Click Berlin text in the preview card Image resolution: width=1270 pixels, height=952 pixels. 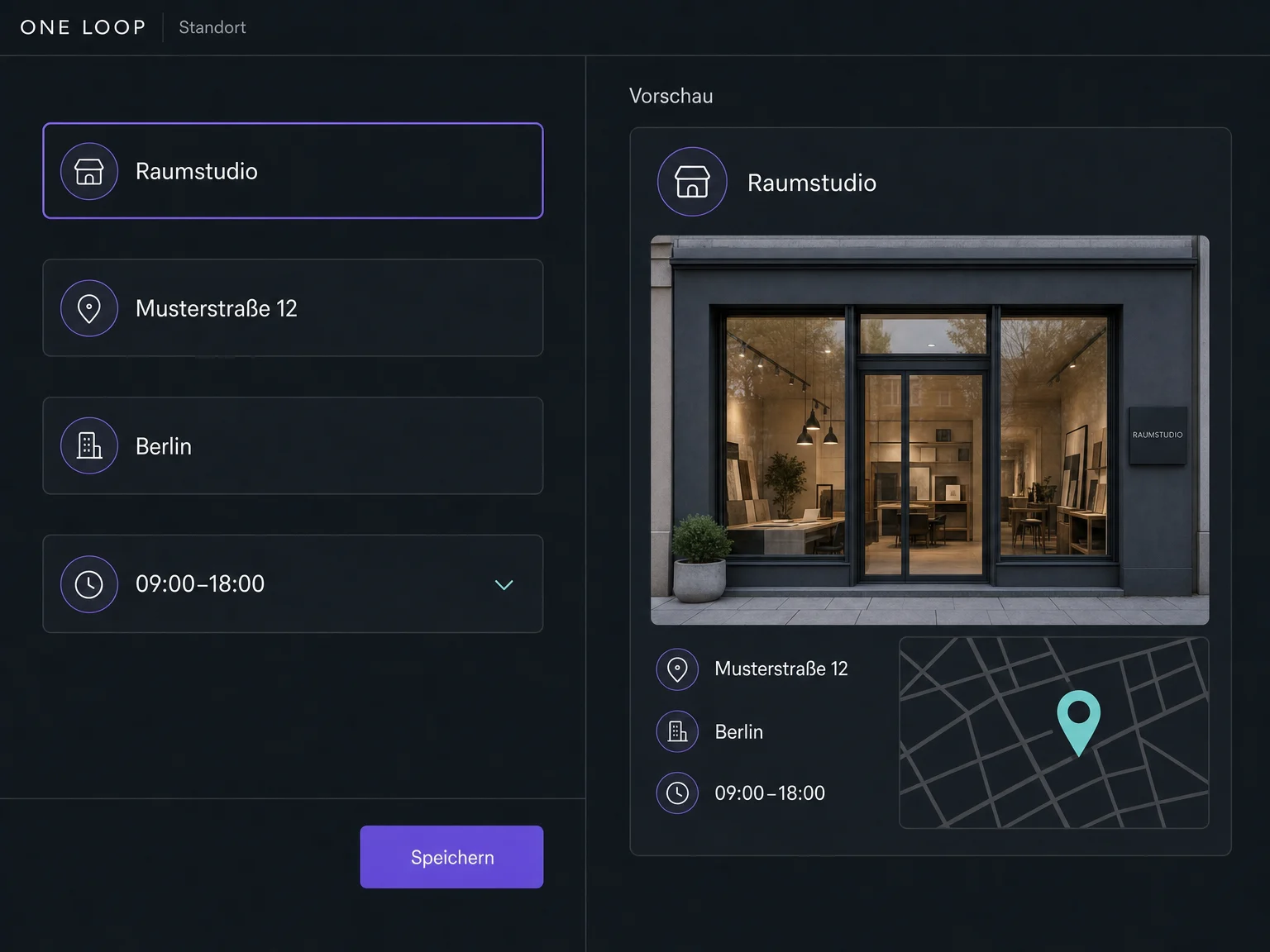click(738, 731)
